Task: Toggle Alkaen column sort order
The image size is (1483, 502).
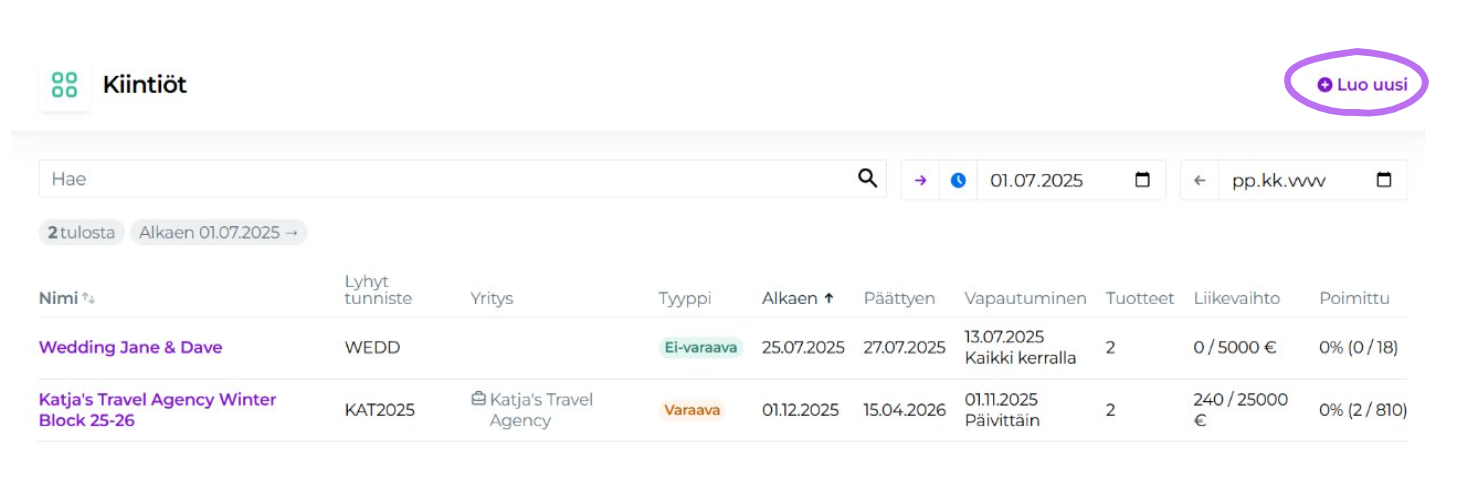Action: [x=797, y=298]
